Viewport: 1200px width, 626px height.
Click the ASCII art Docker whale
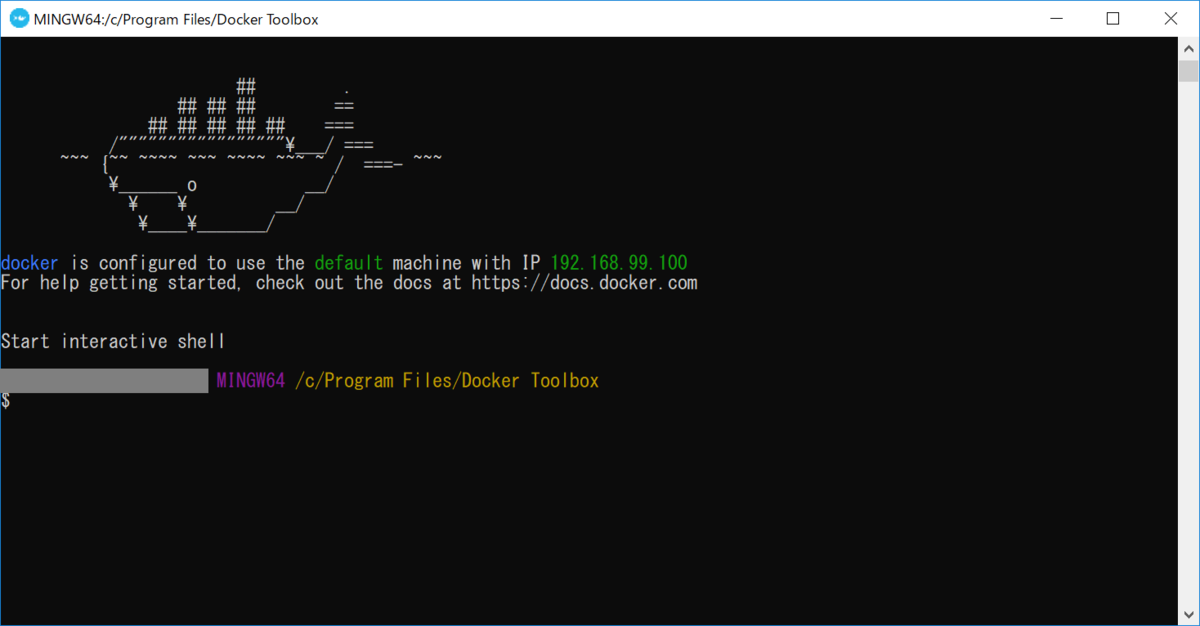250,155
